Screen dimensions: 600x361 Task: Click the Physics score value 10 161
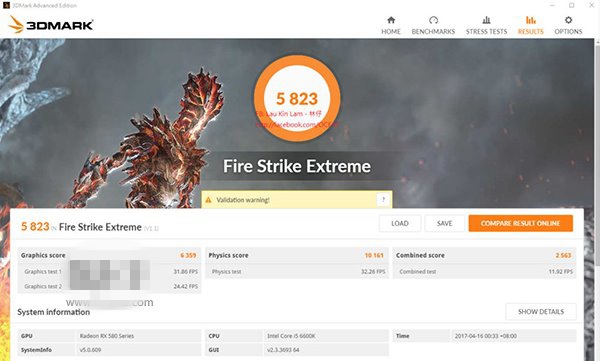point(374,255)
